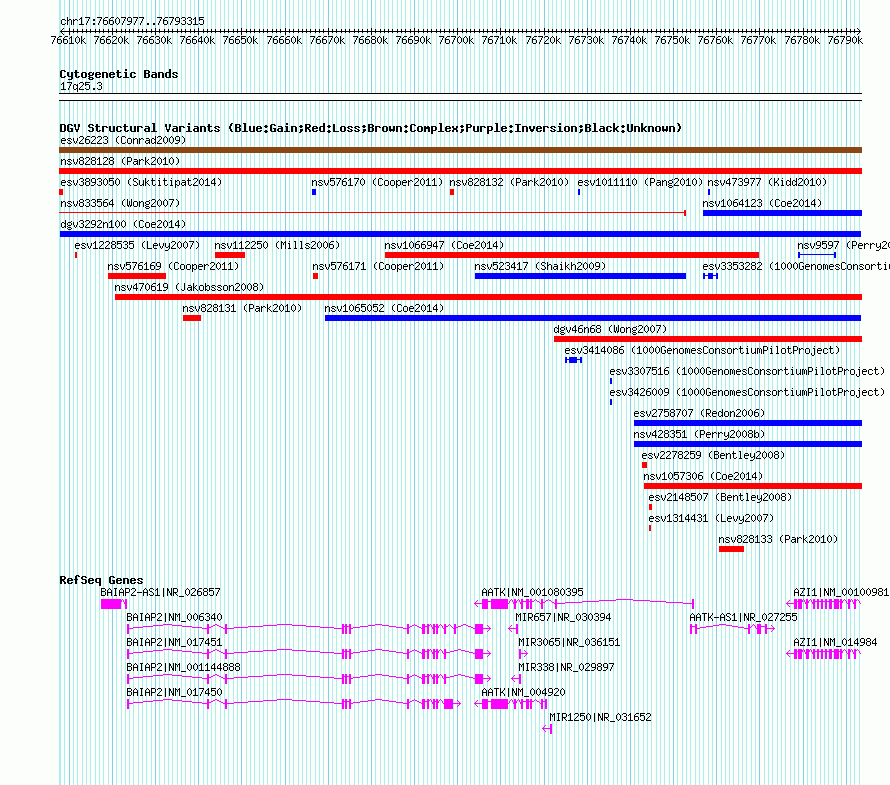The width and height of the screenshot is (890, 785).
Task: Open the esv3307516 variant label
Action: [747, 371]
